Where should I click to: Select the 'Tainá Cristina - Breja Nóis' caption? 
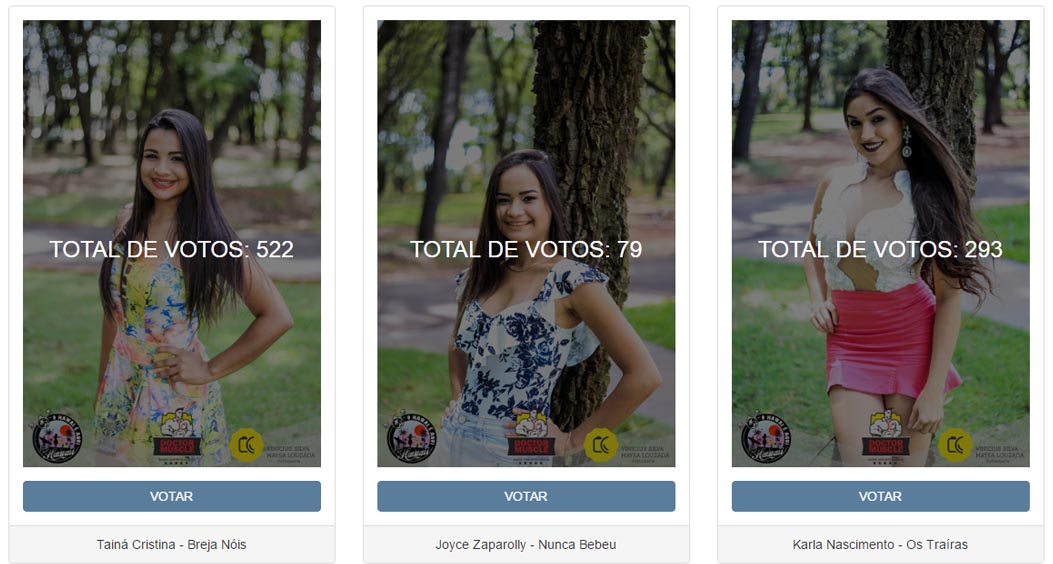pos(171,545)
